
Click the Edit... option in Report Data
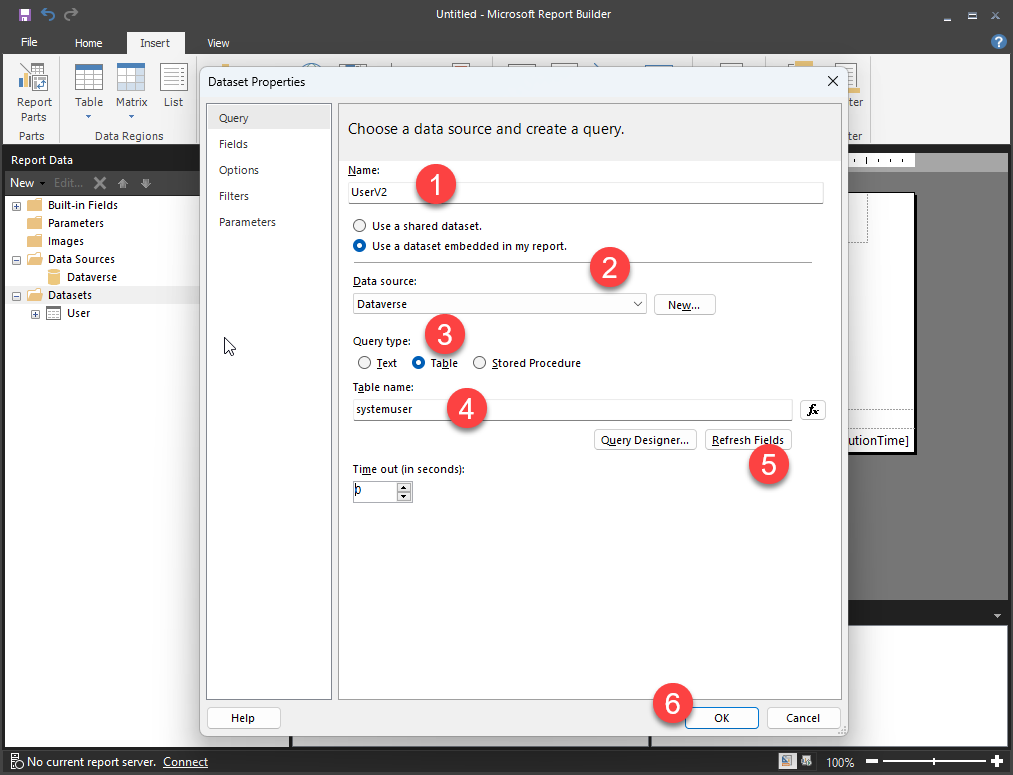click(68, 183)
